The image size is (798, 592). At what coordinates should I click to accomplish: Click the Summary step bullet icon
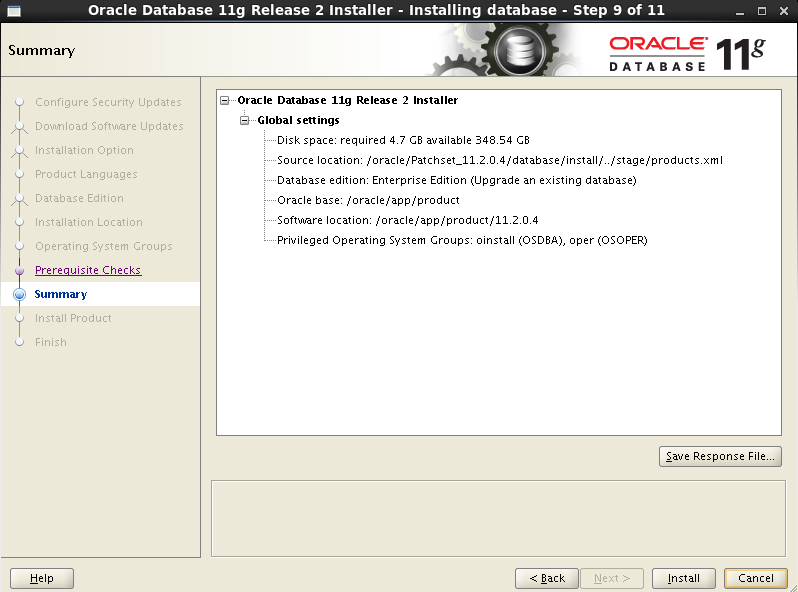click(x=19, y=294)
